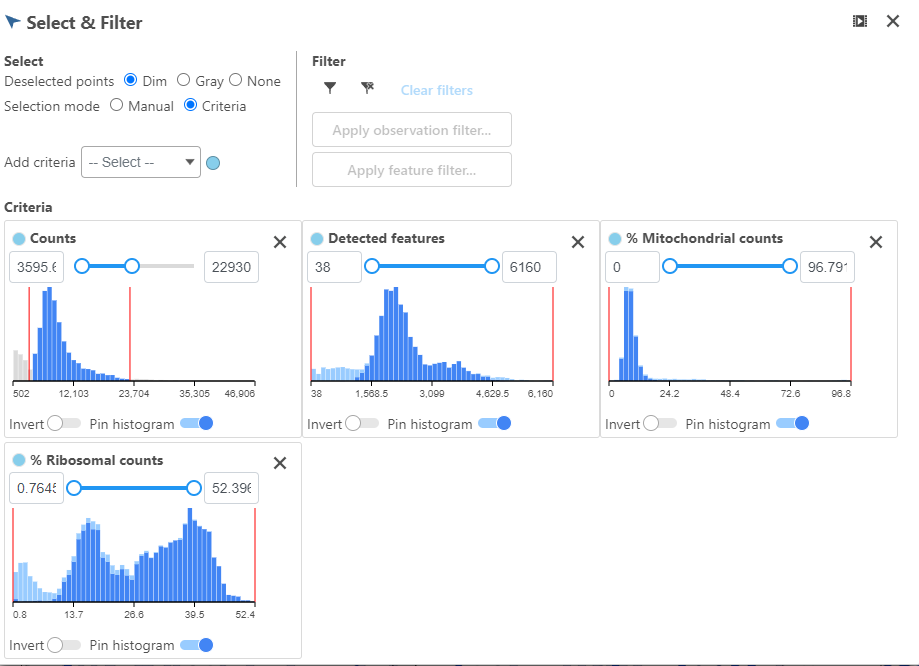919x666 pixels.
Task: Remove the % Ribosomal counts criteria
Action: 280,463
